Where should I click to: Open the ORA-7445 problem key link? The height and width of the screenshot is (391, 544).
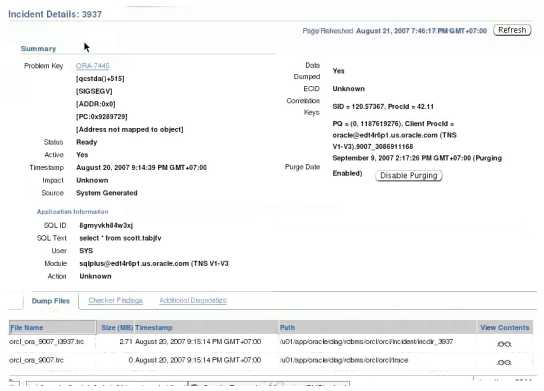tap(93, 66)
